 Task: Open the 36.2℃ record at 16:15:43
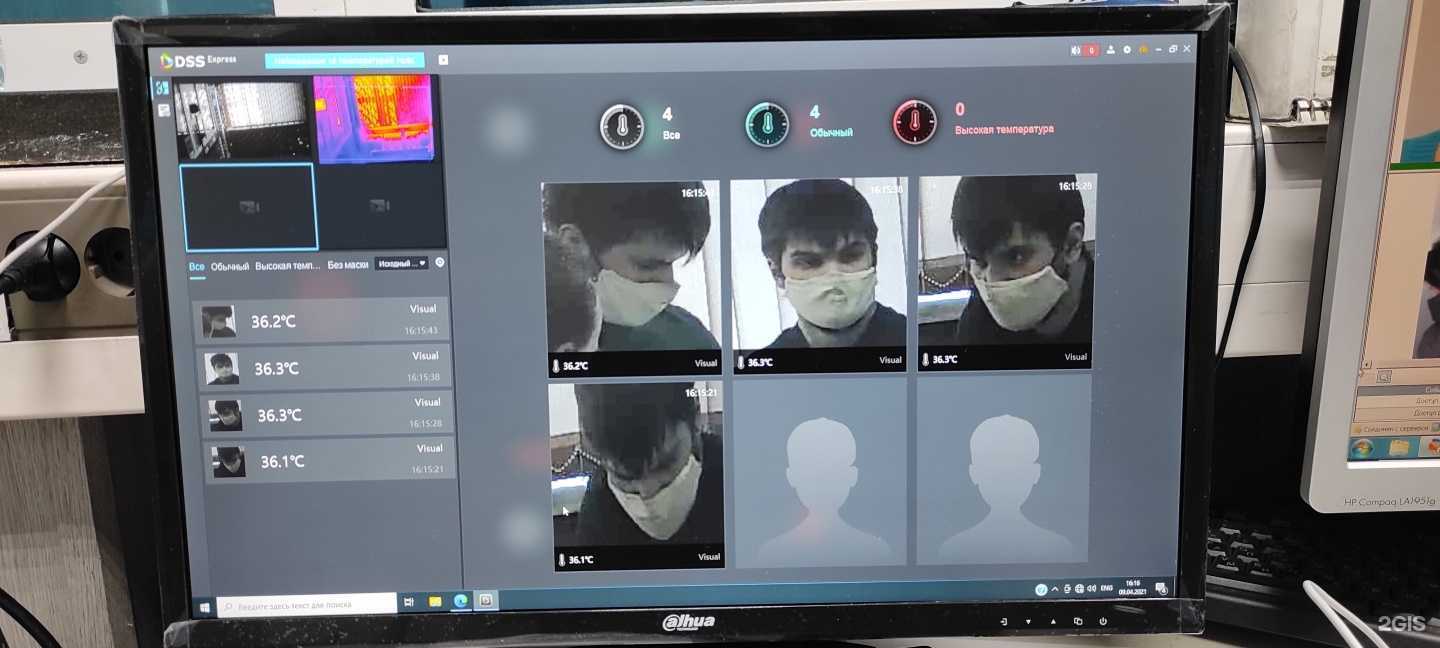click(326, 321)
